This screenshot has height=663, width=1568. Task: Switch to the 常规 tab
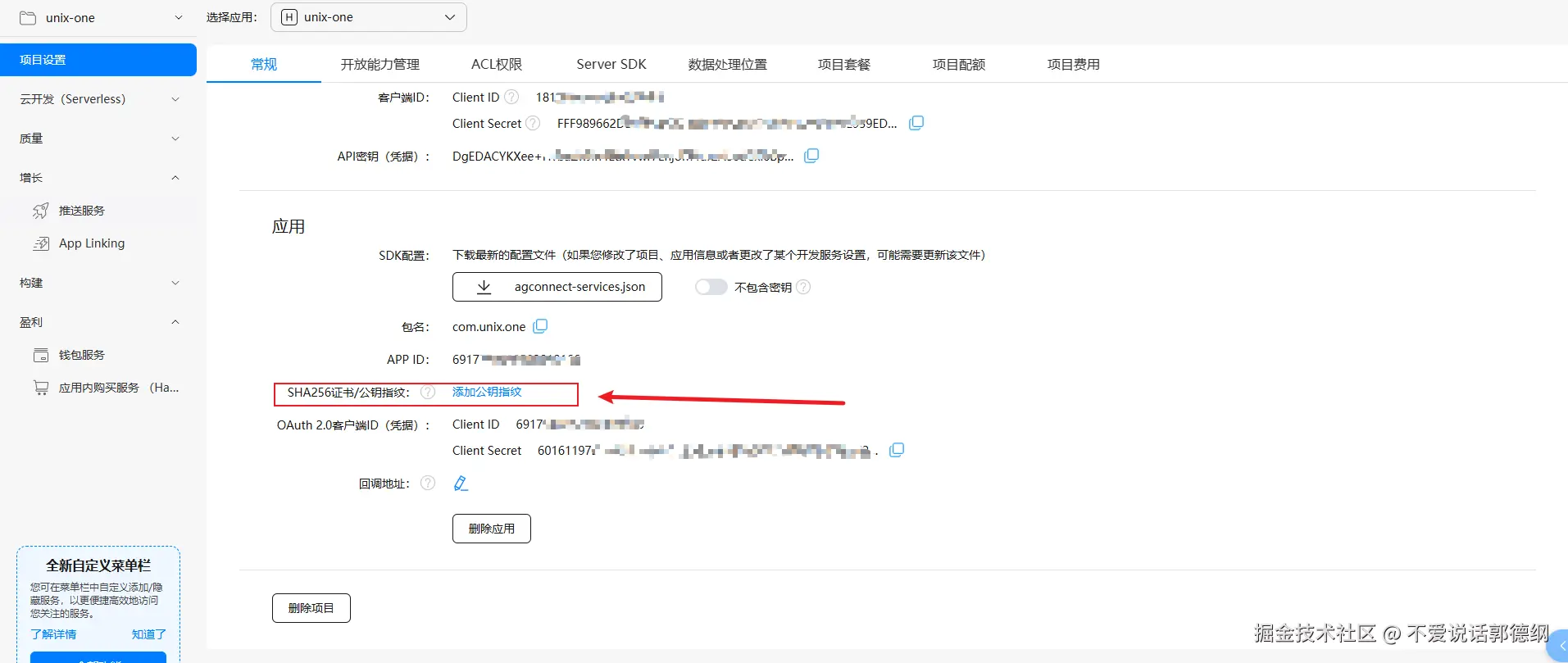tap(264, 64)
